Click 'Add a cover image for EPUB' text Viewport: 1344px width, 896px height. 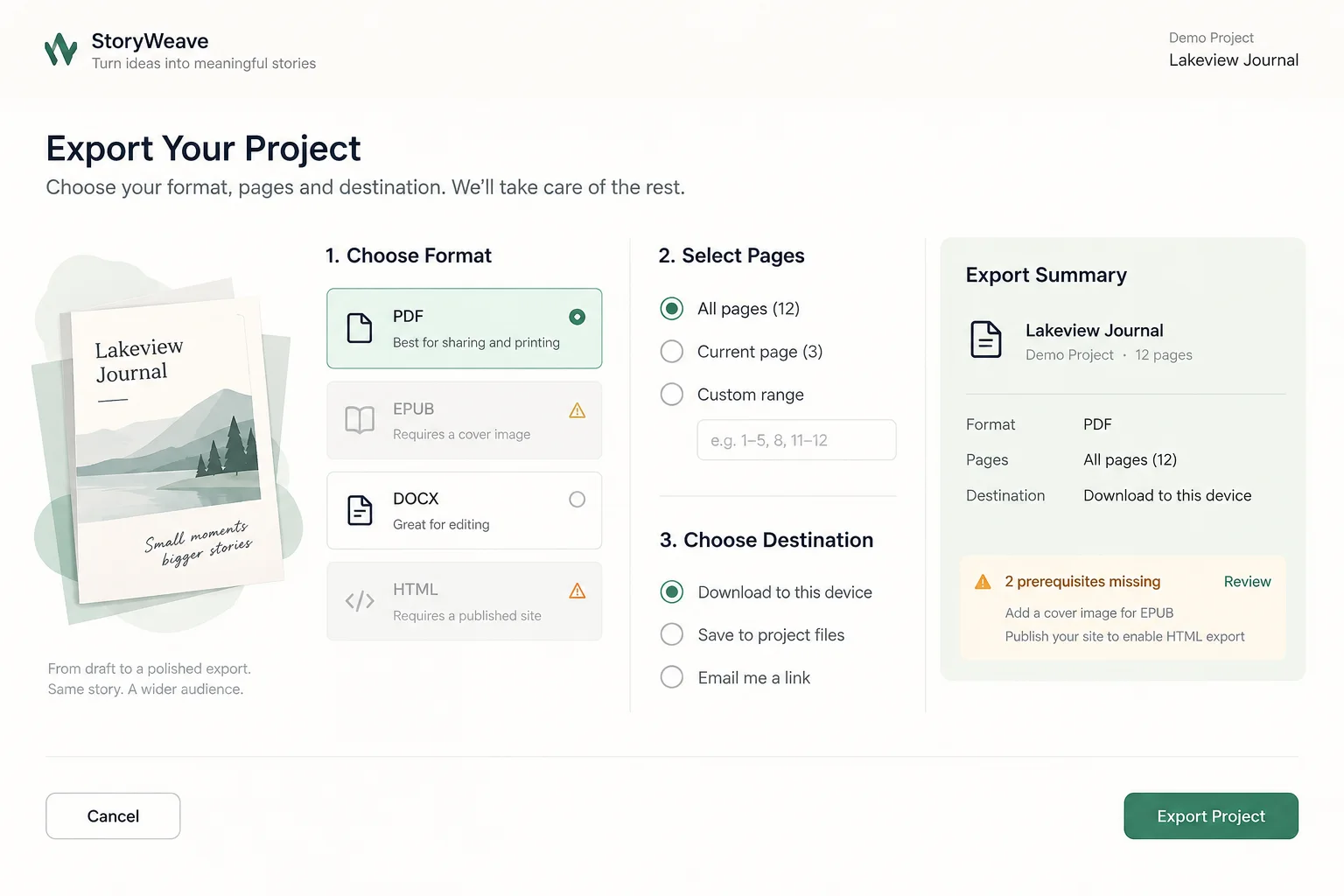click(x=1089, y=613)
